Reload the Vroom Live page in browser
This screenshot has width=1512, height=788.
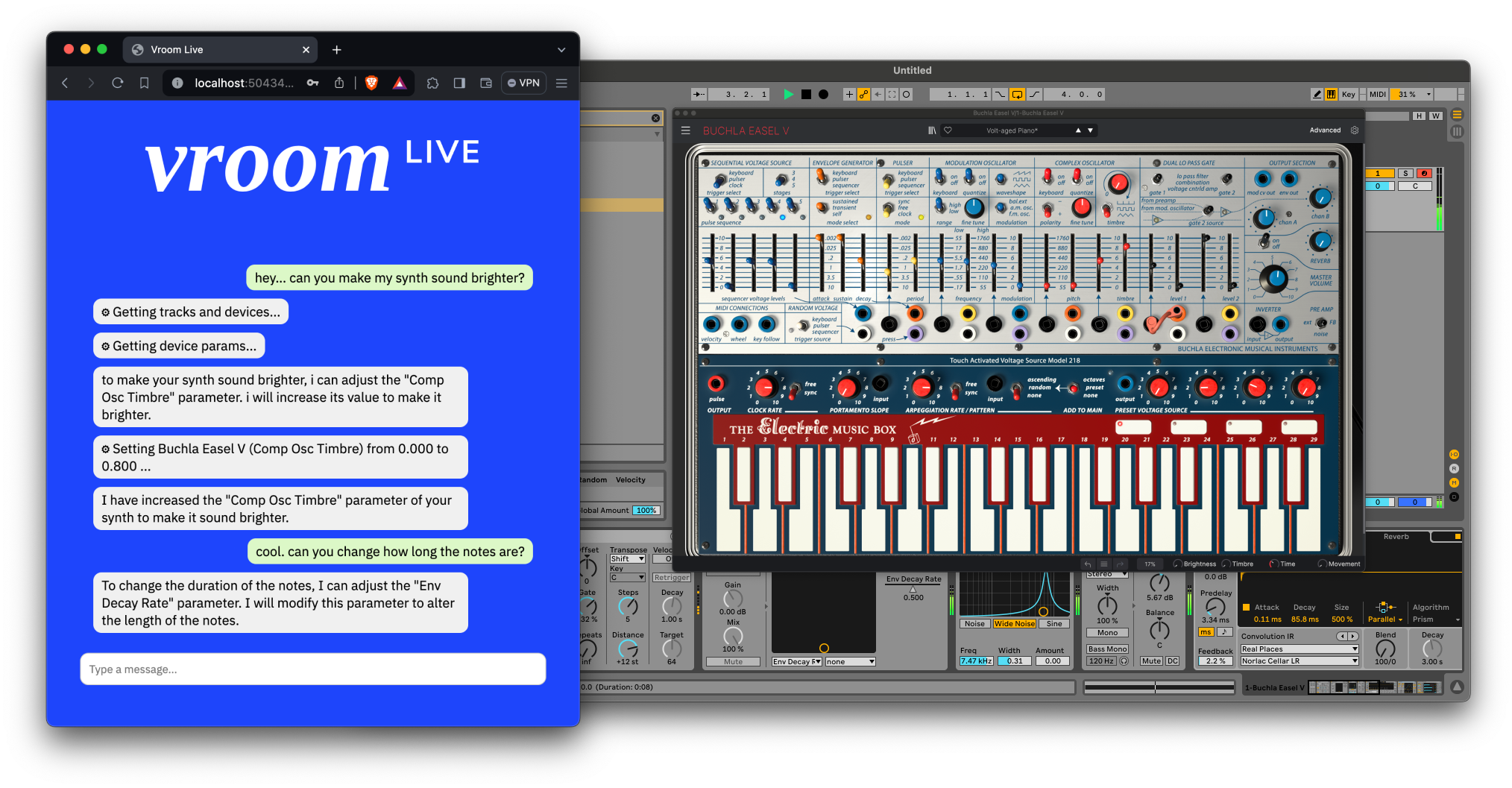click(118, 83)
